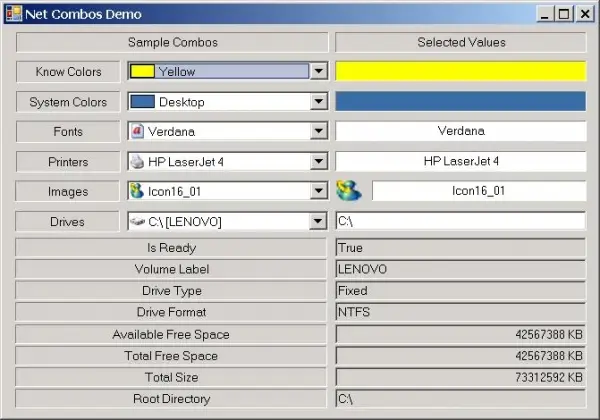600x420 pixels.
Task: Click the Know Colors label
Action: pyautogui.click(x=68, y=72)
